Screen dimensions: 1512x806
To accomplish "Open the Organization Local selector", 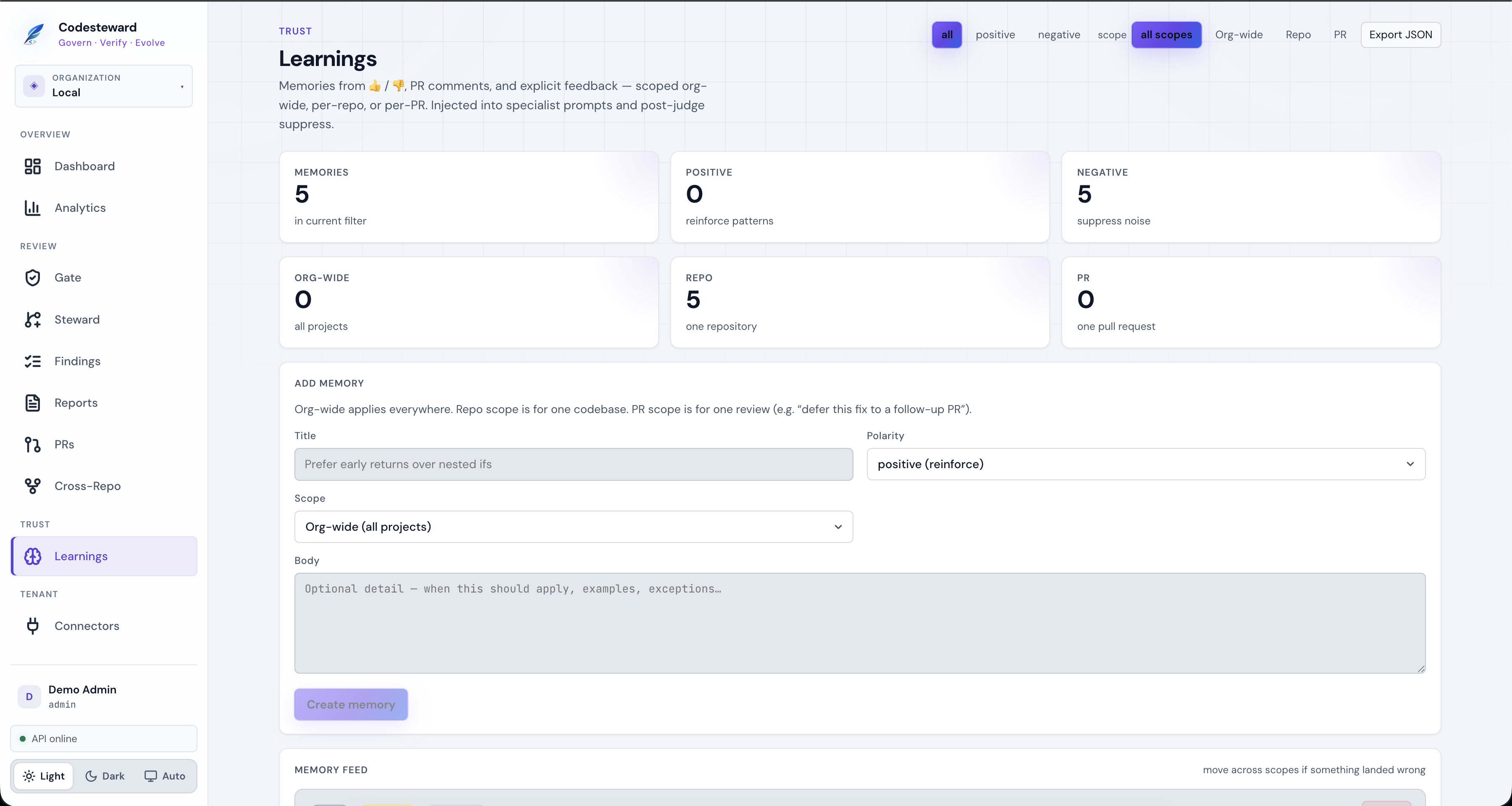I will (x=104, y=86).
